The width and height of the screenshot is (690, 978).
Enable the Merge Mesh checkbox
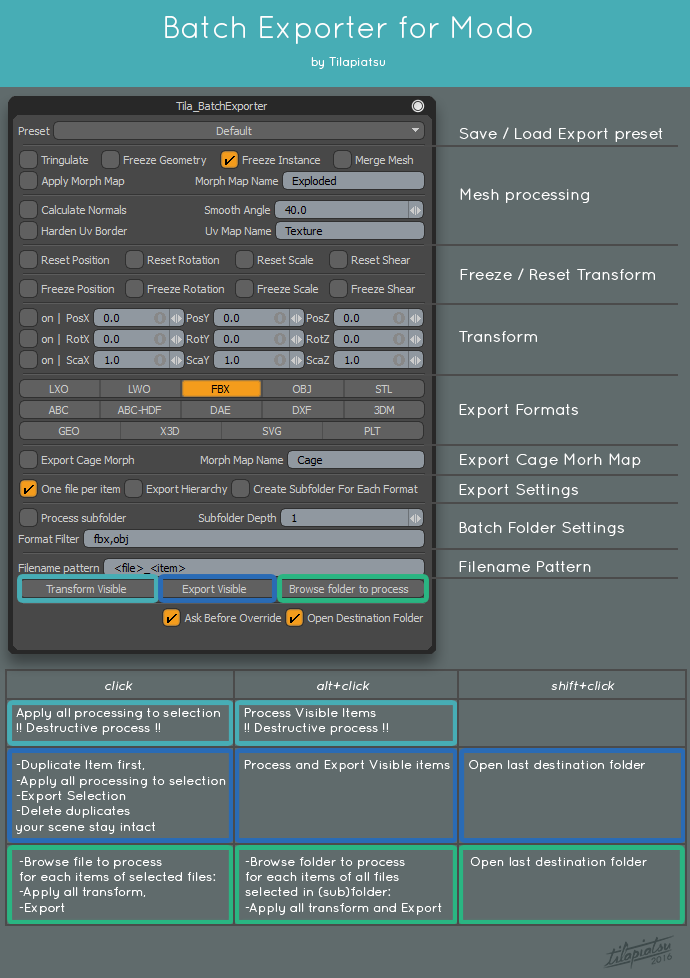coord(342,160)
